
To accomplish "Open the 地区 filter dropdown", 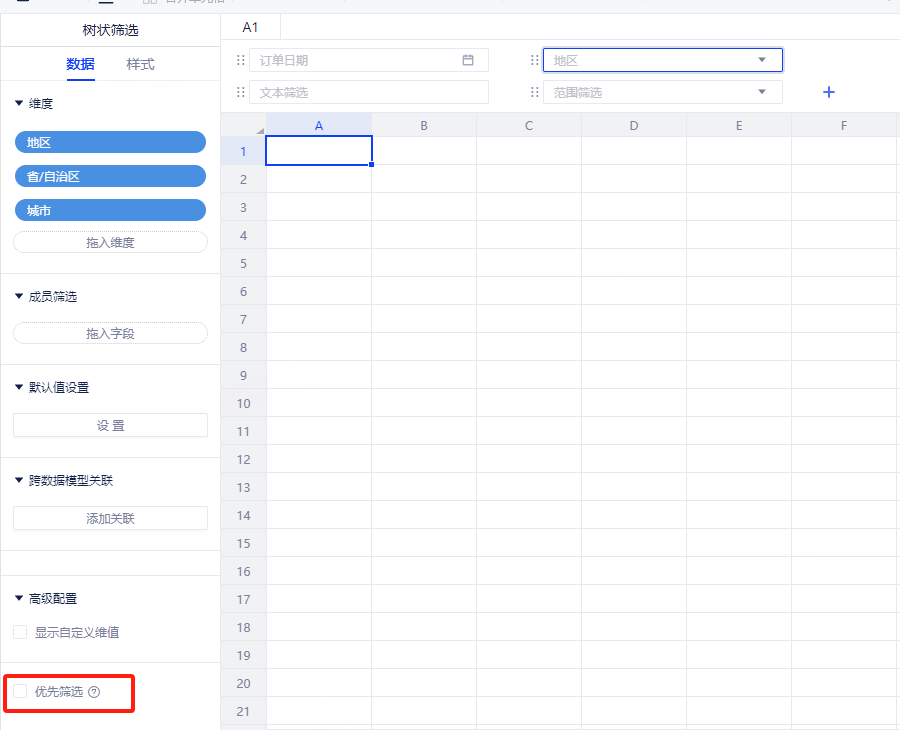I will 762,60.
